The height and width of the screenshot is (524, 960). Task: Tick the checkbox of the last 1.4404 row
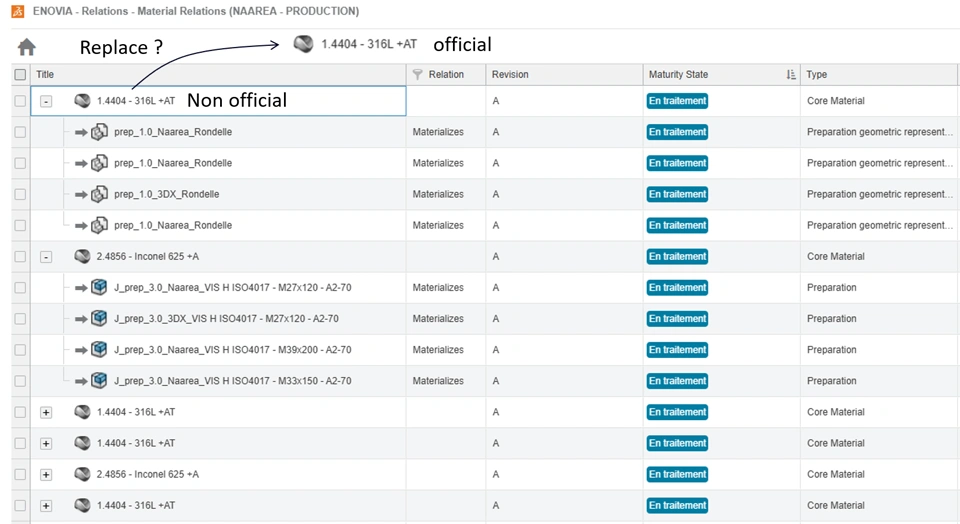(x=20, y=506)
